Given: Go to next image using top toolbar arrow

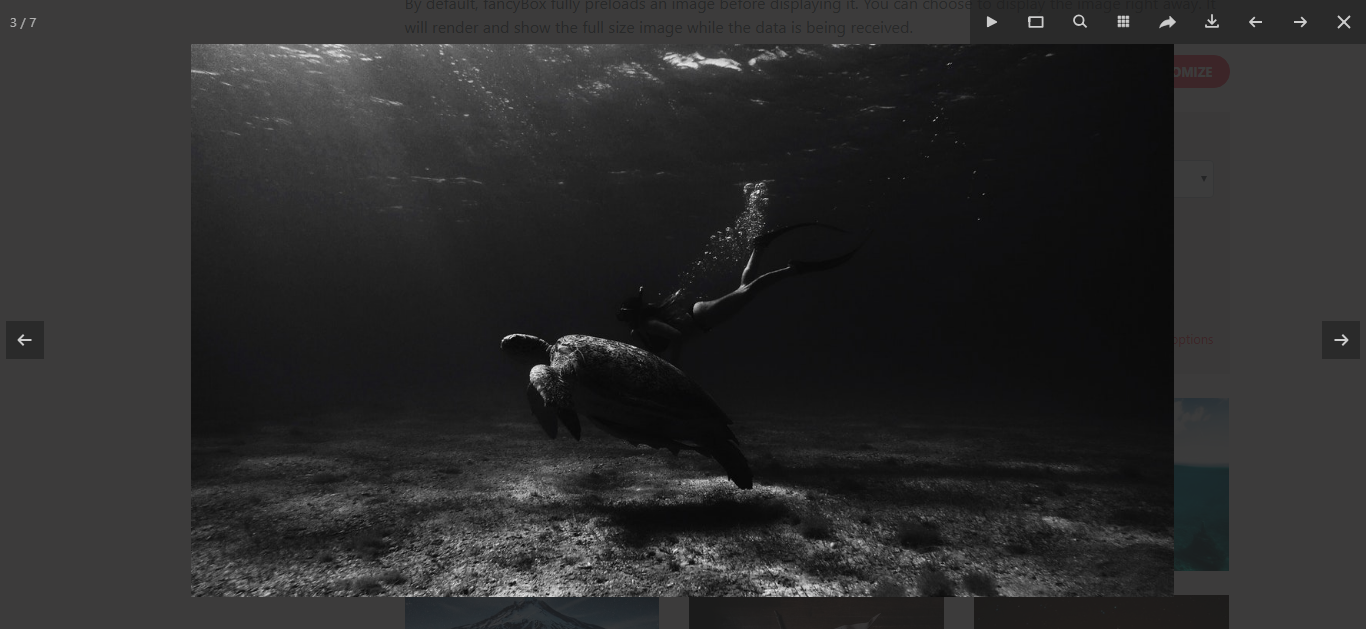Looking at the screenshot, I should 1300,22.
